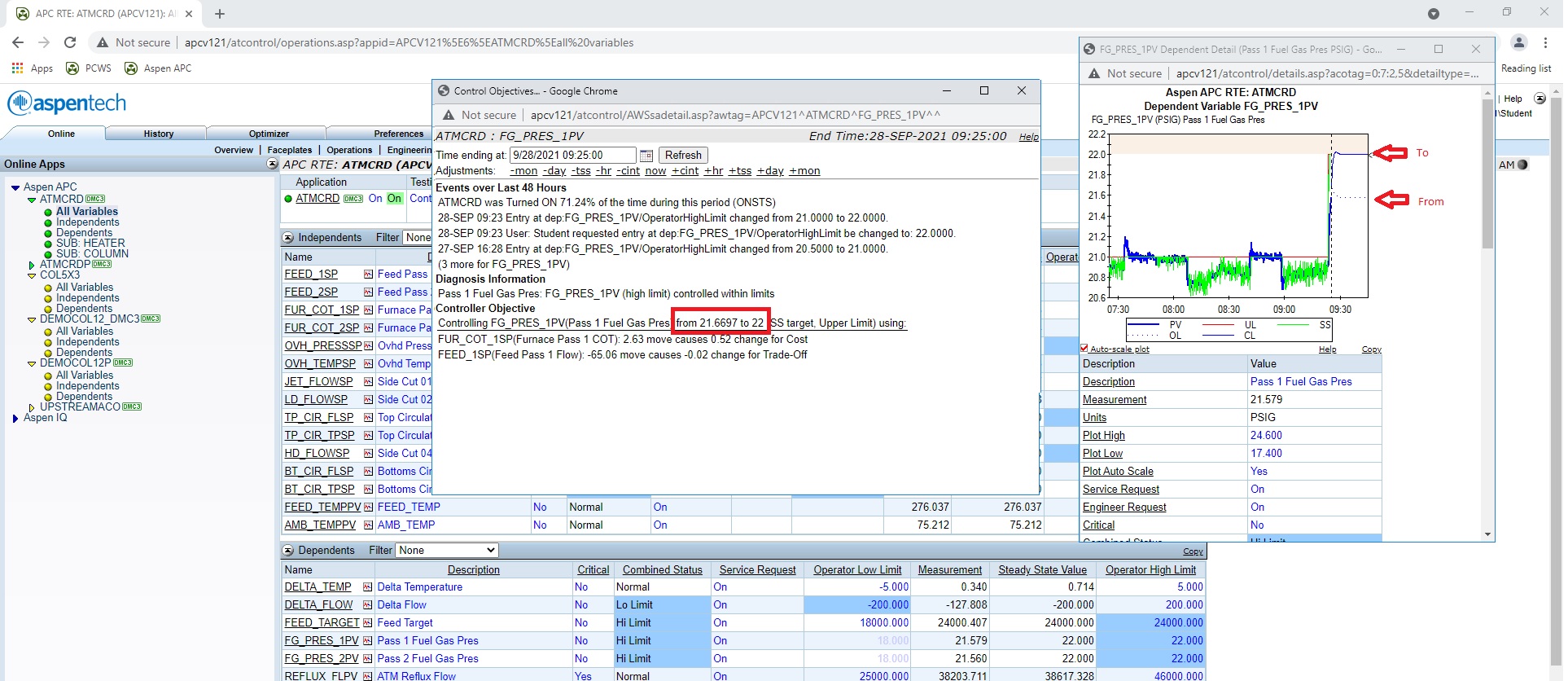This screenshot has width=1568, height=681.
Task: Open Dependents Filter dropdown
Action: click(x=447, y=551)
